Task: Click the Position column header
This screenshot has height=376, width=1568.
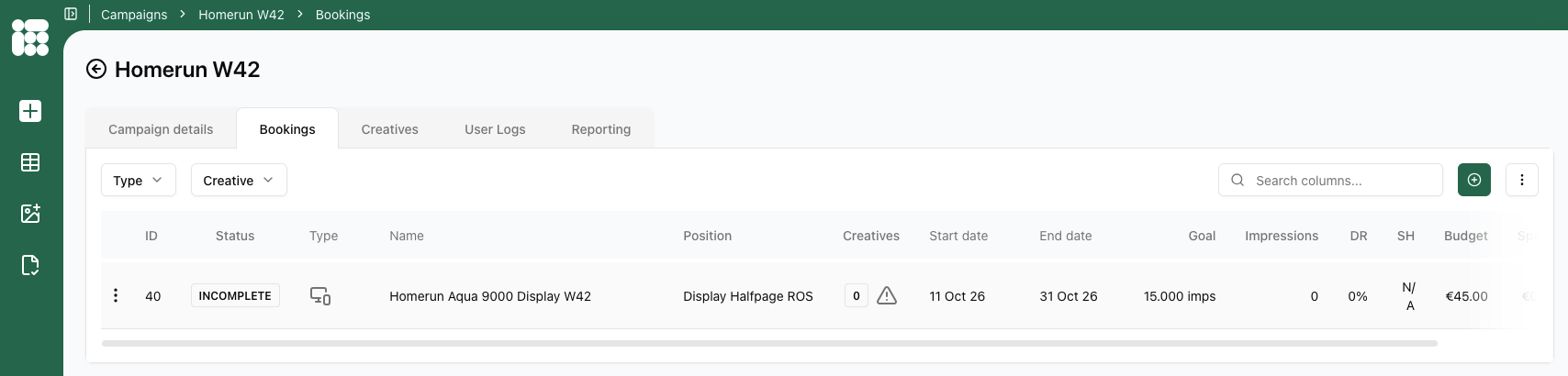Action: click(x=708, y=236)
